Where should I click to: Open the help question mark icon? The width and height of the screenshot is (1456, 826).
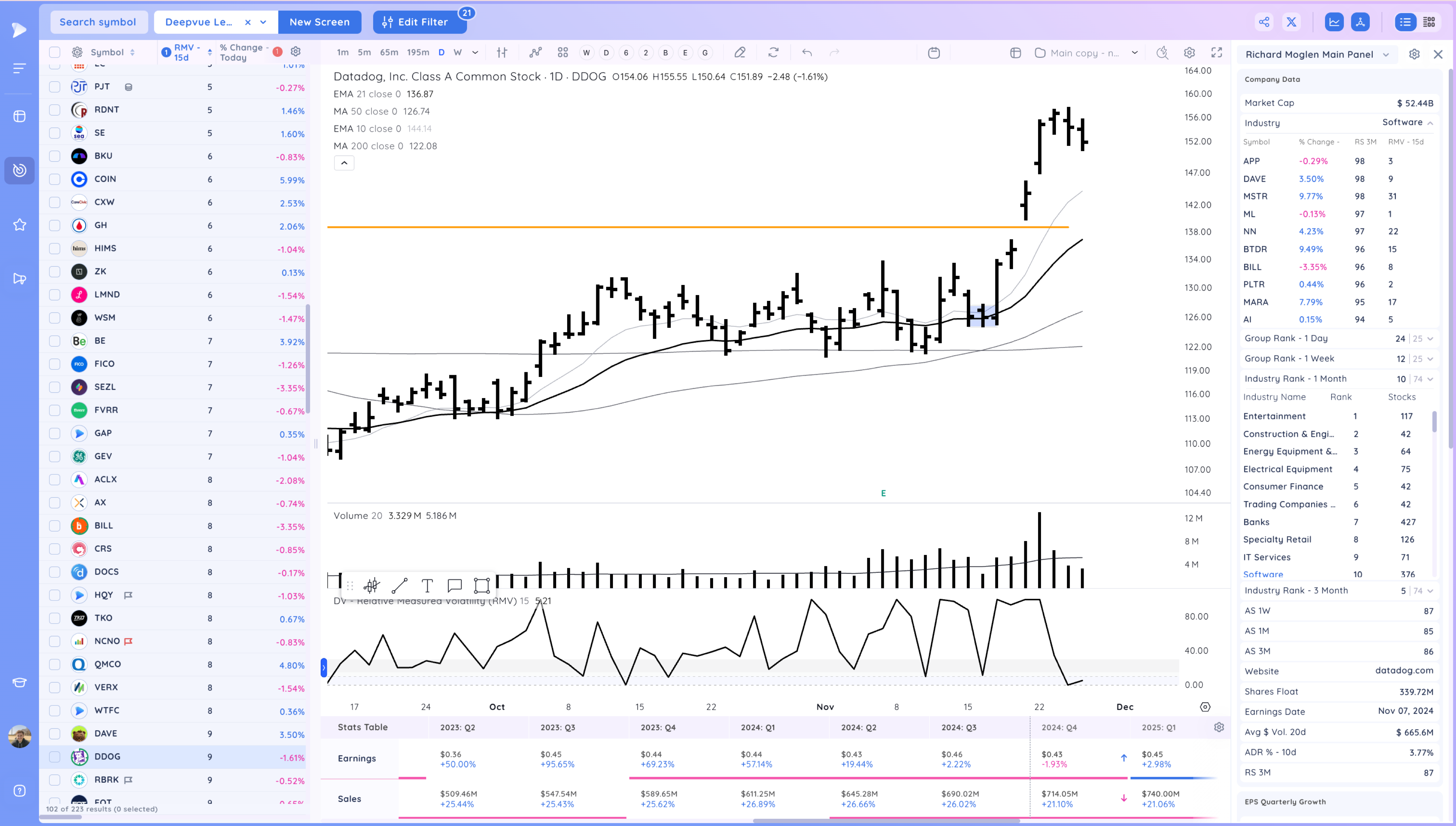19,791
